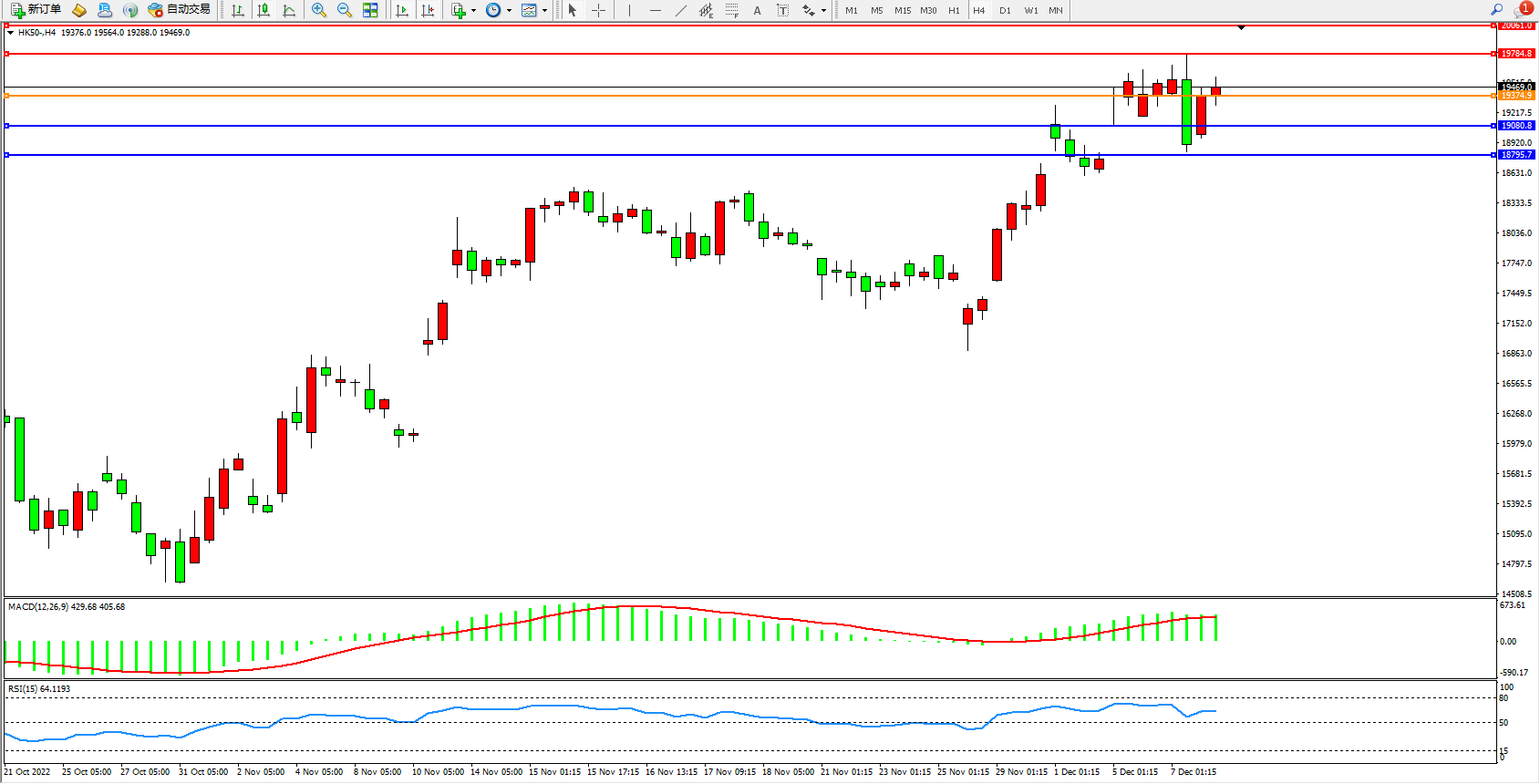Toggle AutoTrading (自动交易) button

tap(180, 10)
